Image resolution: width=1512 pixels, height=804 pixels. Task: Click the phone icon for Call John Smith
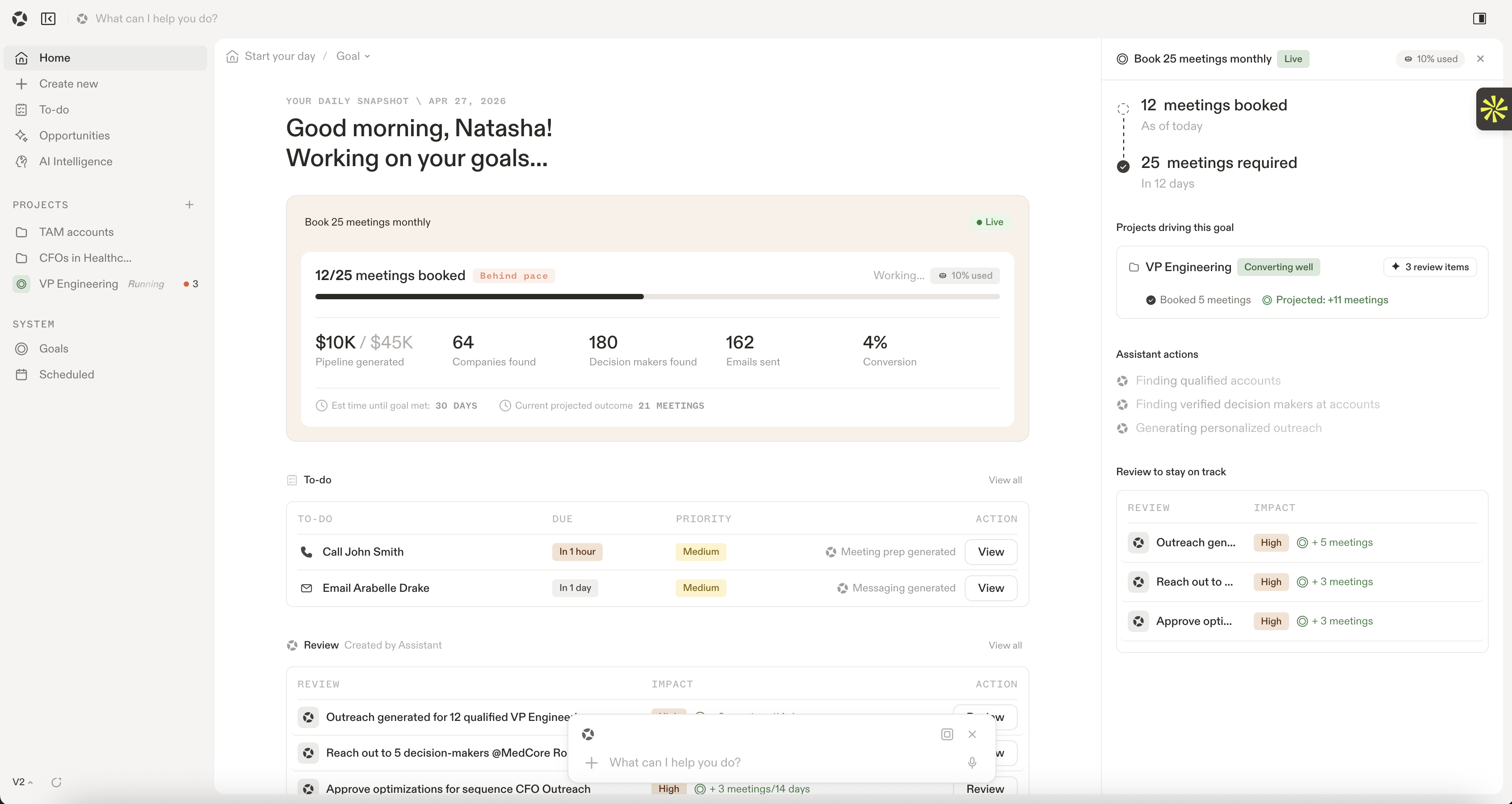(307, 552)
